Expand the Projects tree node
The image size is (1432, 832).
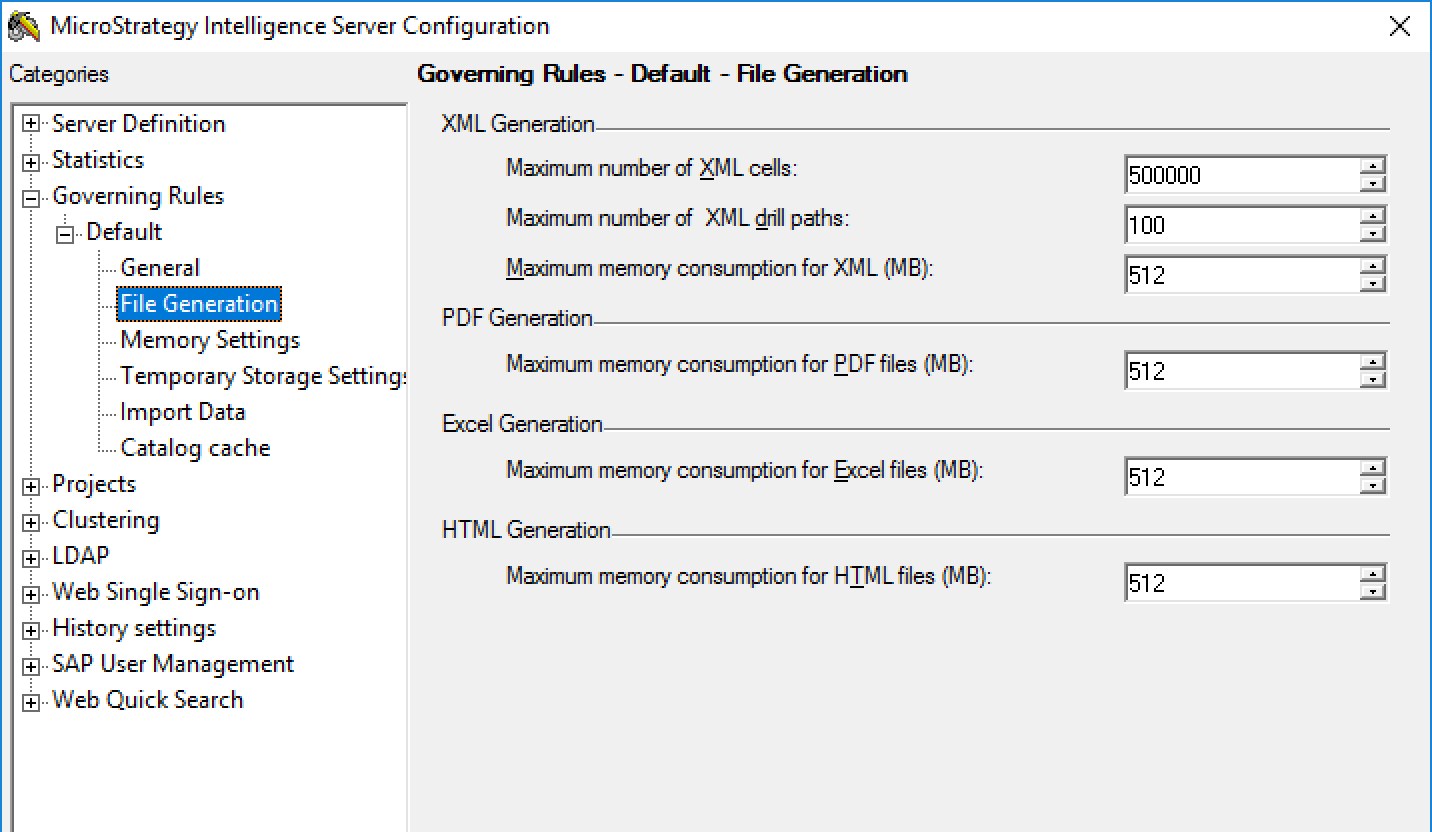pyautogui.click(x=31, y=484)
